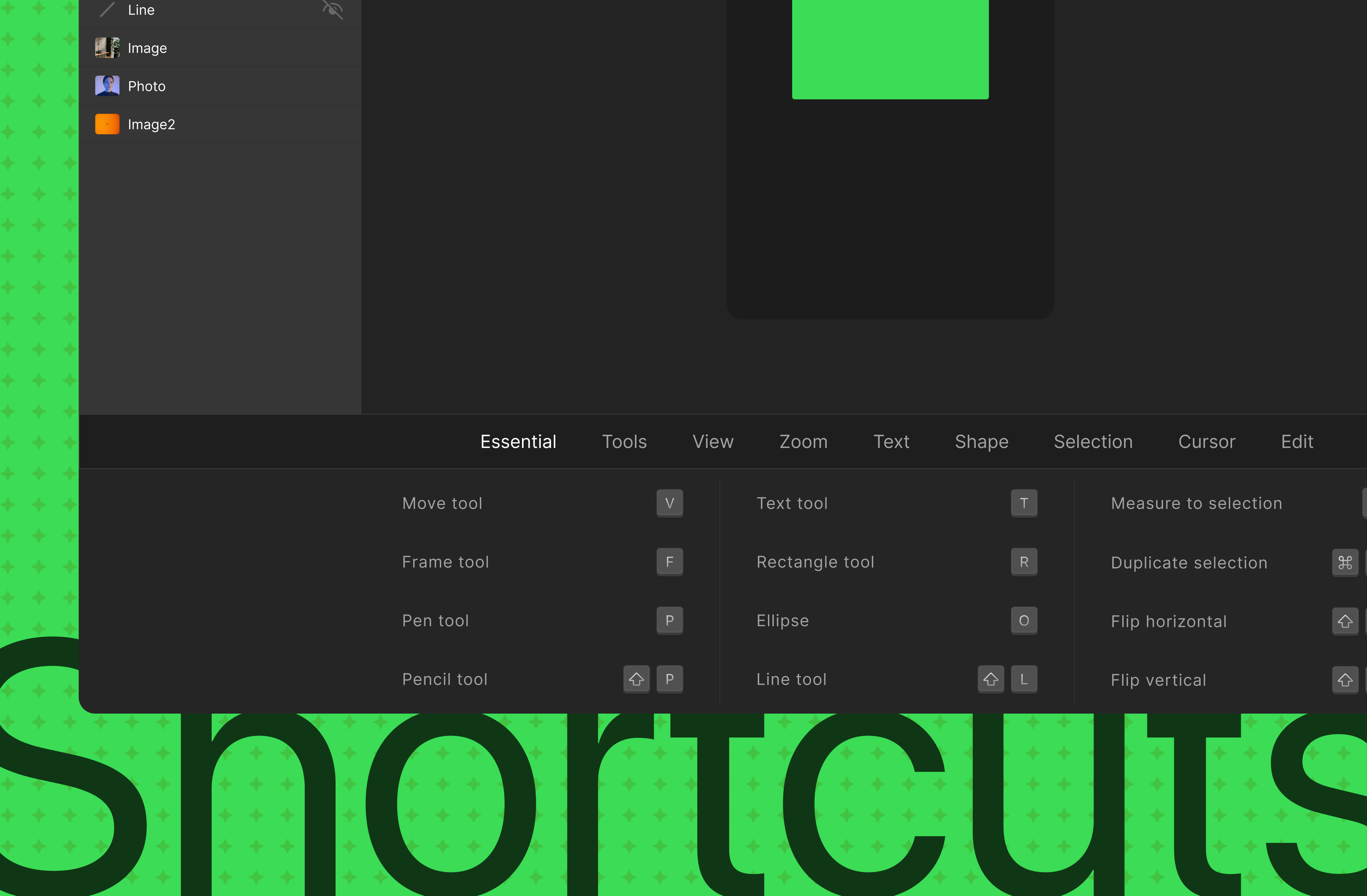Image resolution: width=1367 pixels, height=896 pixels.
Task: Click the Line layer's diagonal line icon
Action: (x=107, y=9)
